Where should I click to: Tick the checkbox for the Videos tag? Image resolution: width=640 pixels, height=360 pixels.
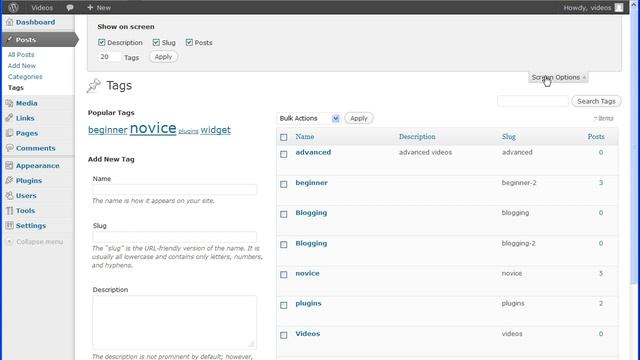(x=284, y=335)
